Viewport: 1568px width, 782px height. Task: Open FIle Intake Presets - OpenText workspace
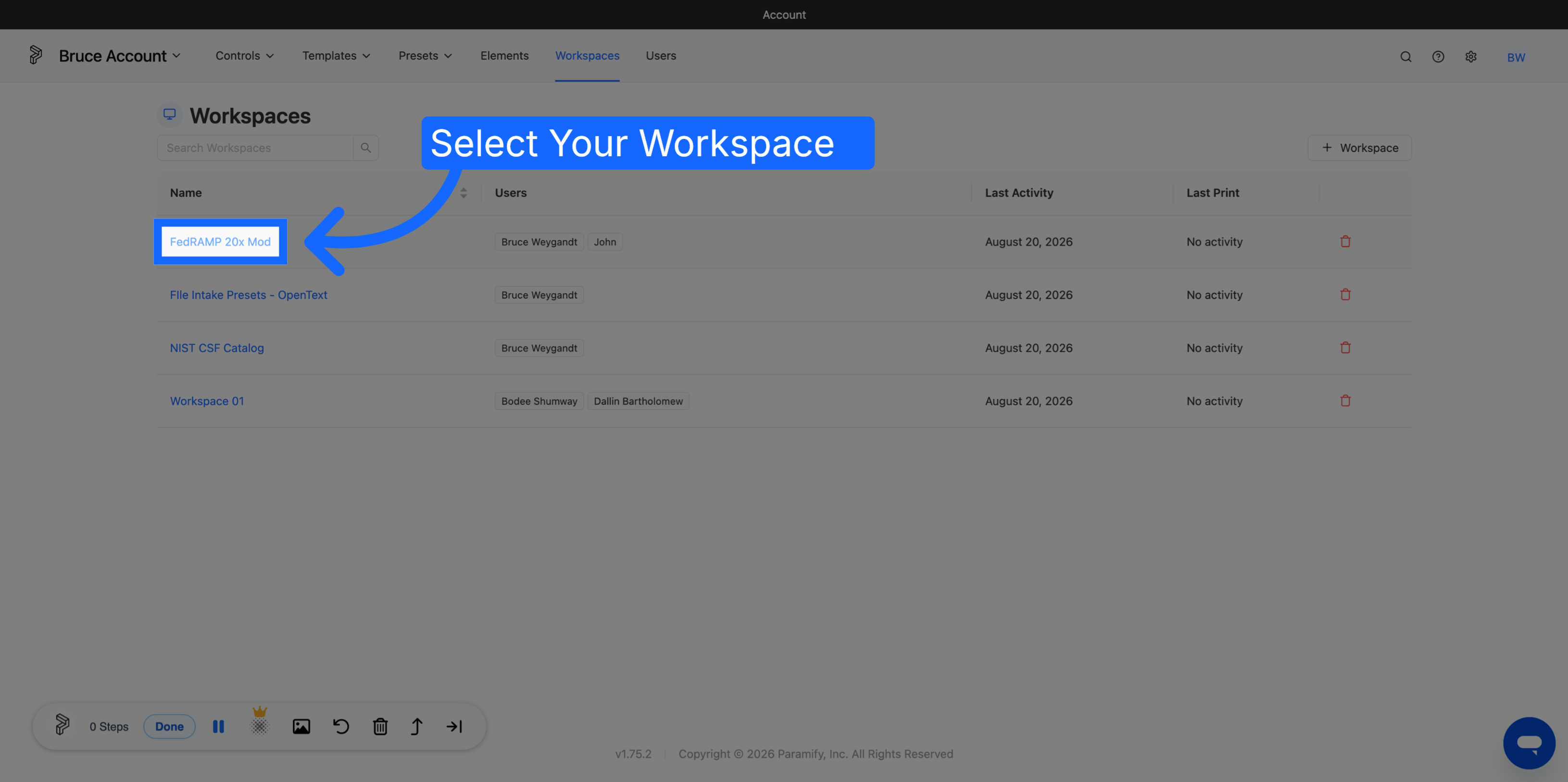pyautogui.click(x=248, y=295)
